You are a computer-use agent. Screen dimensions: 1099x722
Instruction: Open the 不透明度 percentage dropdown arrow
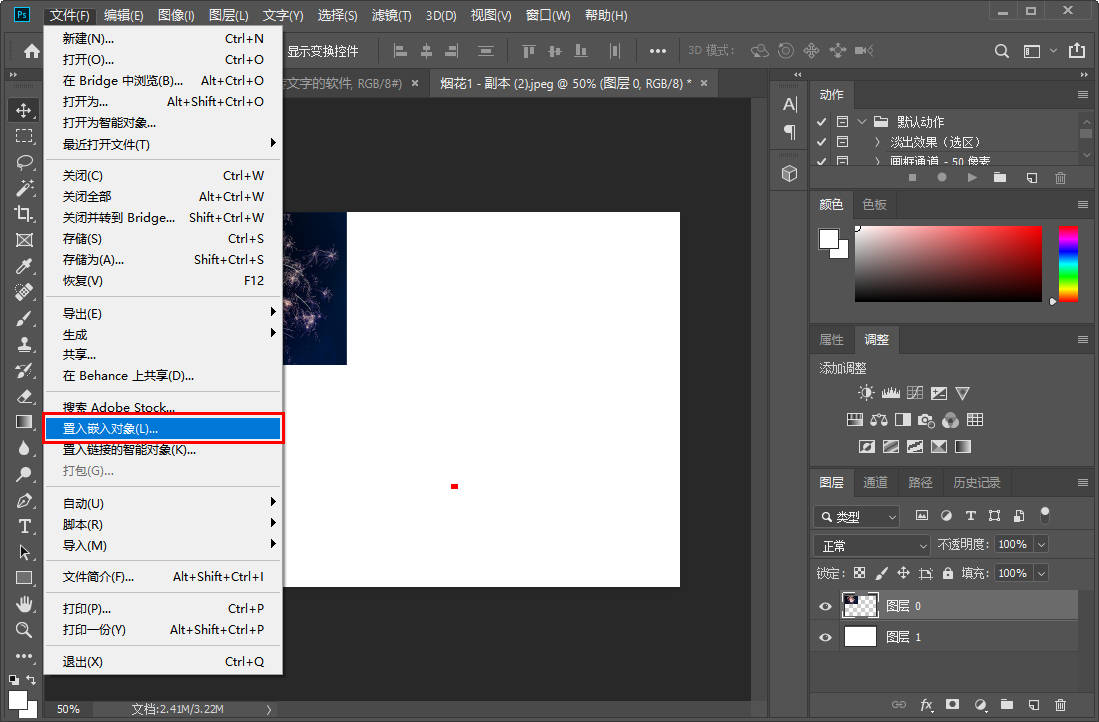1041,545
